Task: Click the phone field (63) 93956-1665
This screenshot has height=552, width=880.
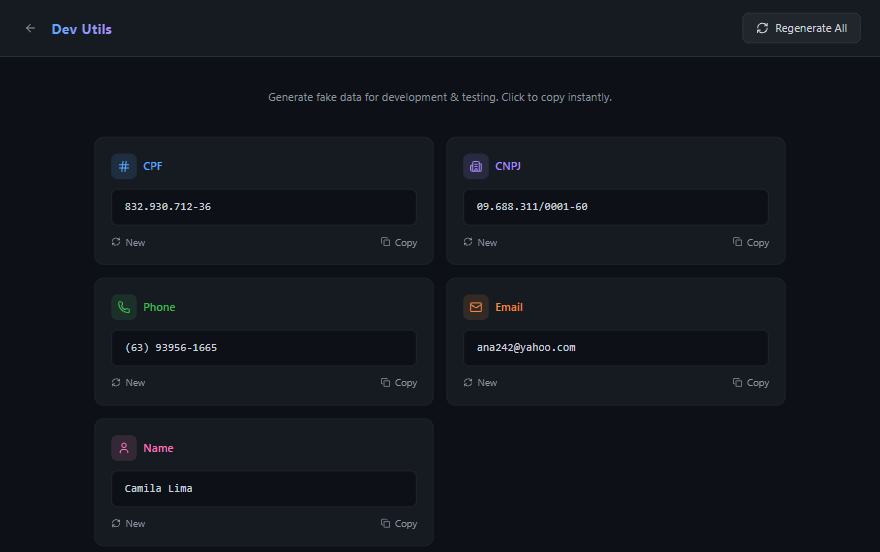Action: [264, 348]
